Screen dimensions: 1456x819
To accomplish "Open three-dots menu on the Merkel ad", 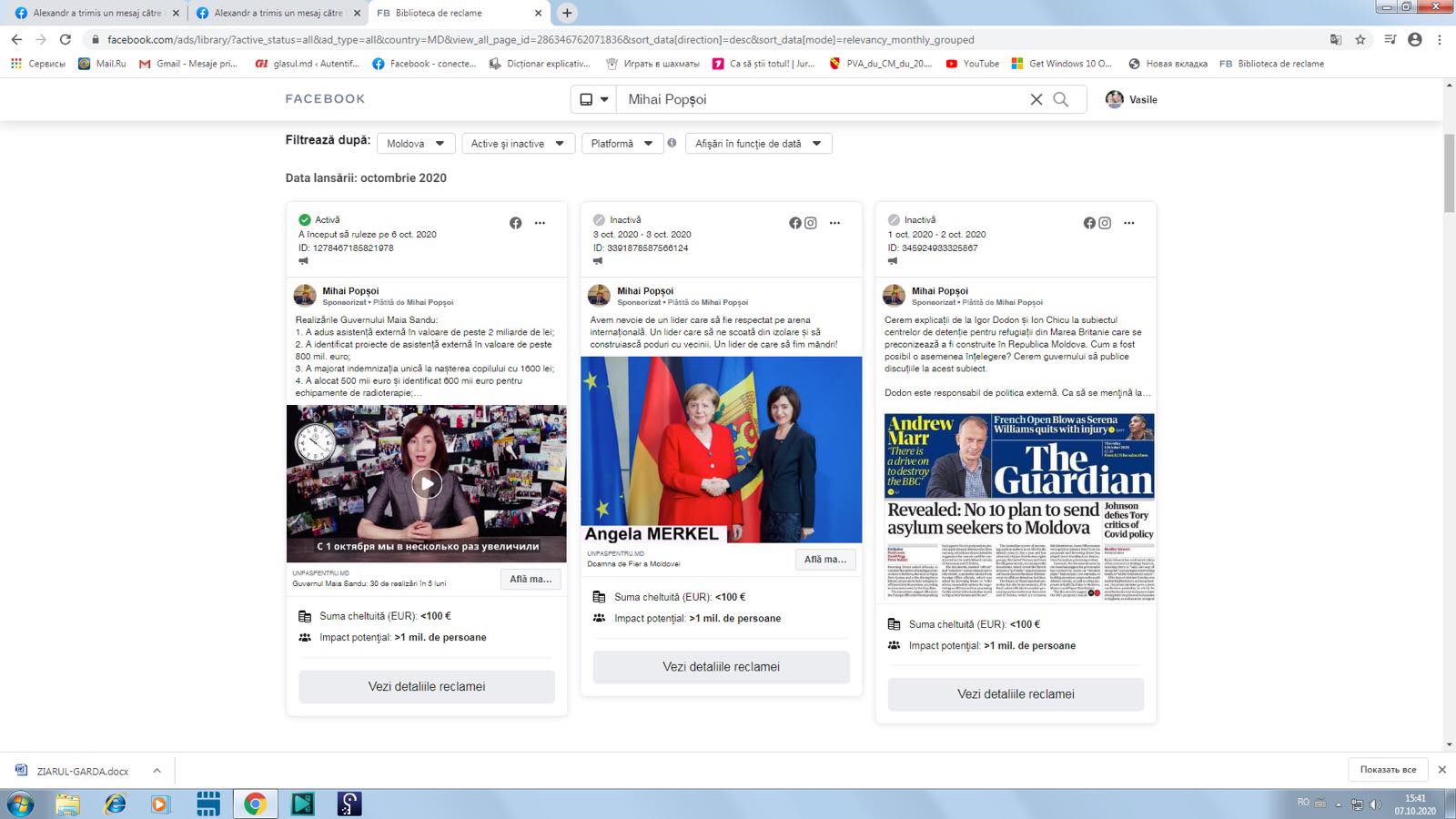I will pos(834,223).
